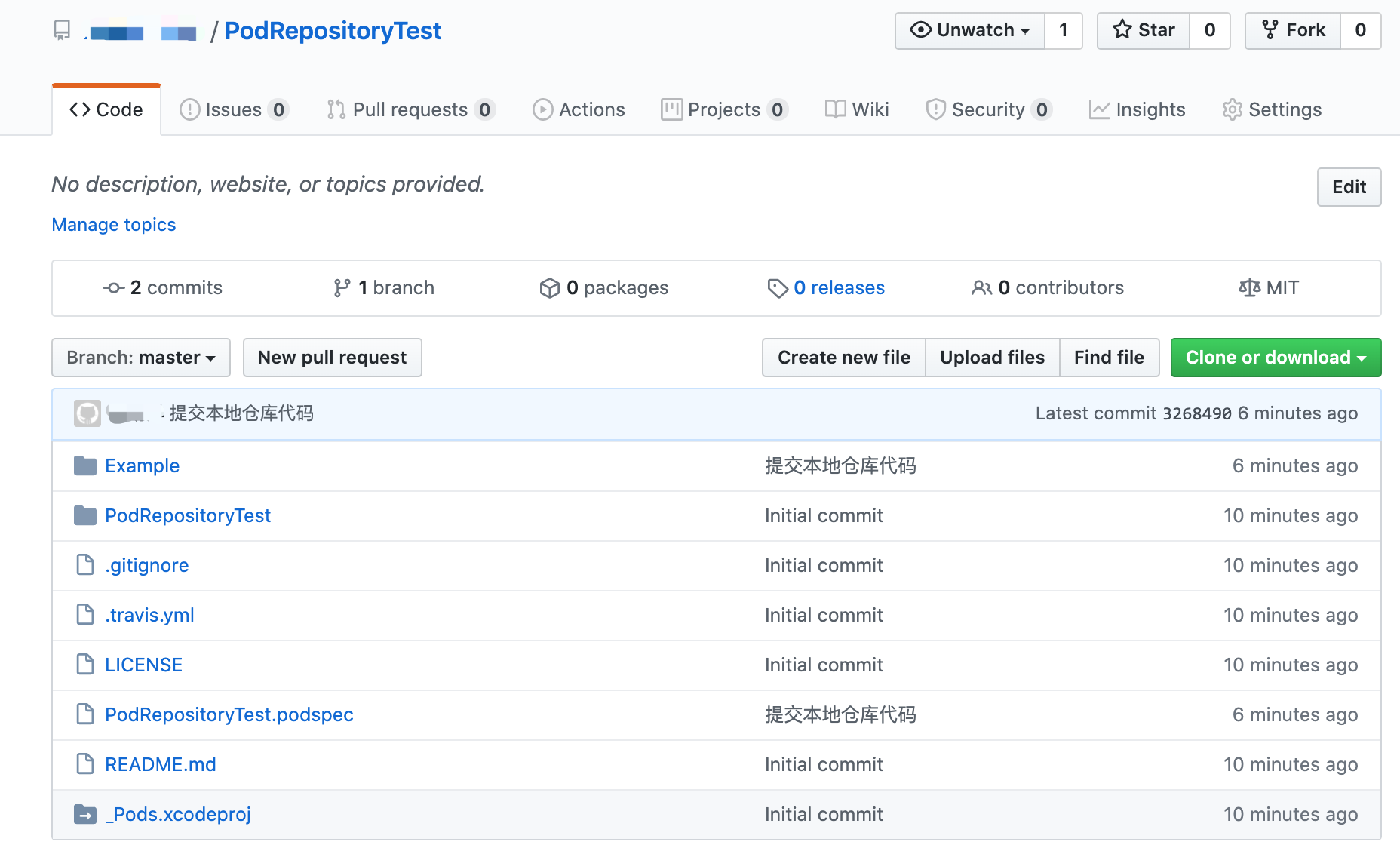The width and height of the screenshot is (1400, 851).
Task: Open the MIT license link
Action: [1269, 288]
